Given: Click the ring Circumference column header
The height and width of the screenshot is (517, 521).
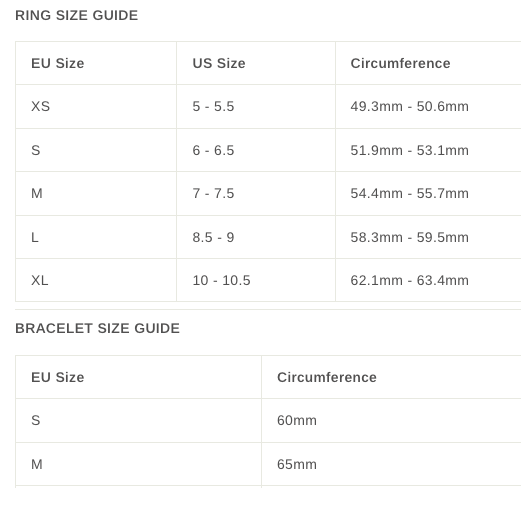Looking at the screenshot, I should click(428, 63).
